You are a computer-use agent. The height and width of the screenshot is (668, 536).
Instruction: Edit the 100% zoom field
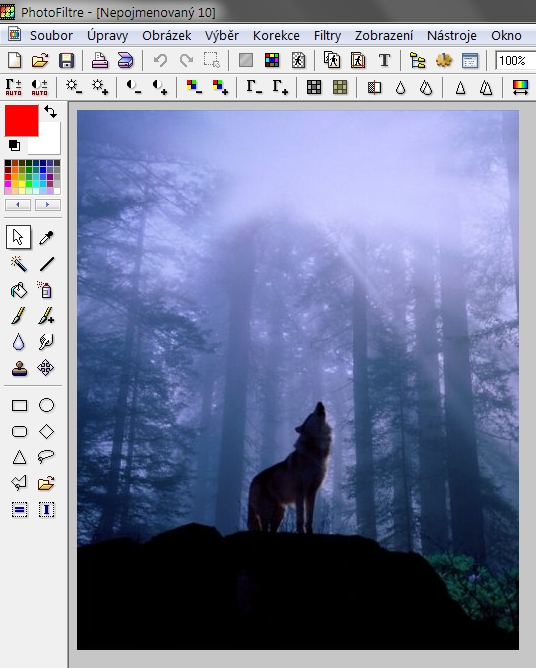click(x=515, y=60)
